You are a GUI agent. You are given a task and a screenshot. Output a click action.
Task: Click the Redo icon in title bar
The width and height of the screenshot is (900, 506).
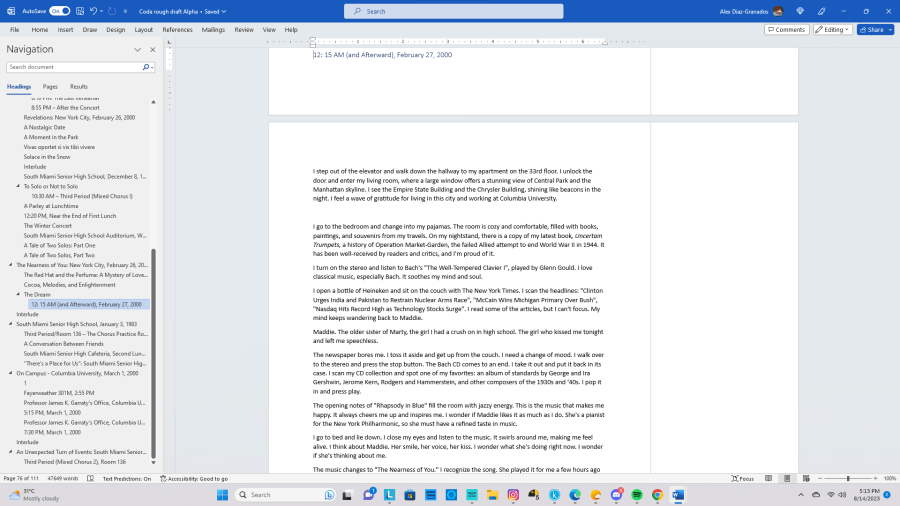click(x=113, y=10)
